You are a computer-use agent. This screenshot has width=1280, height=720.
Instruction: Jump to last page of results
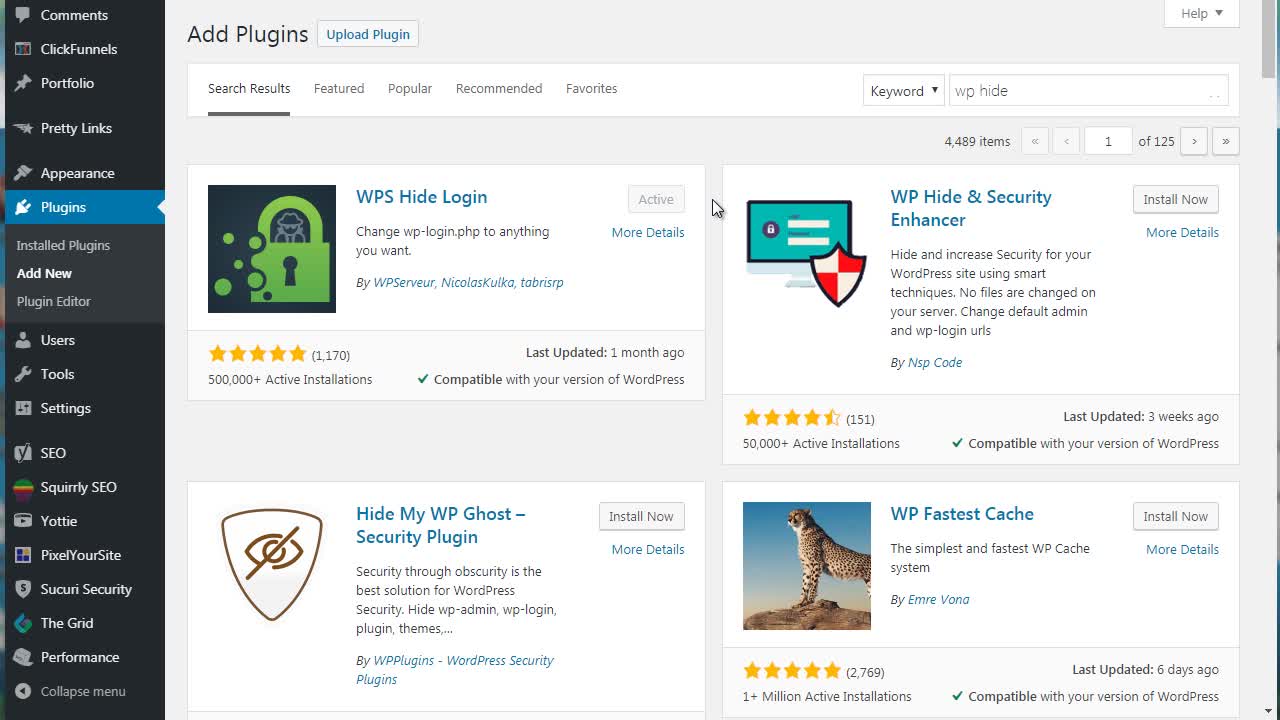point(1226,141)
